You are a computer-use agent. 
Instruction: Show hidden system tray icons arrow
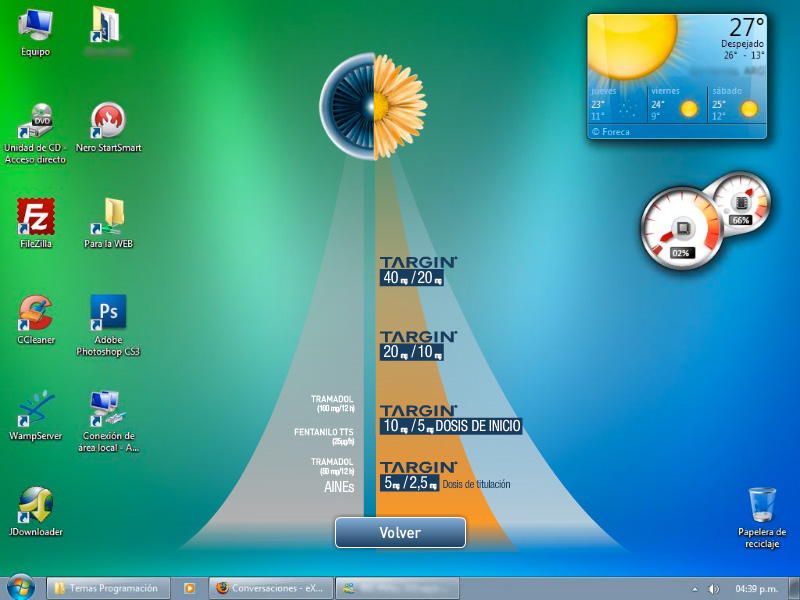pyautogui.click(x=694, y=589)
